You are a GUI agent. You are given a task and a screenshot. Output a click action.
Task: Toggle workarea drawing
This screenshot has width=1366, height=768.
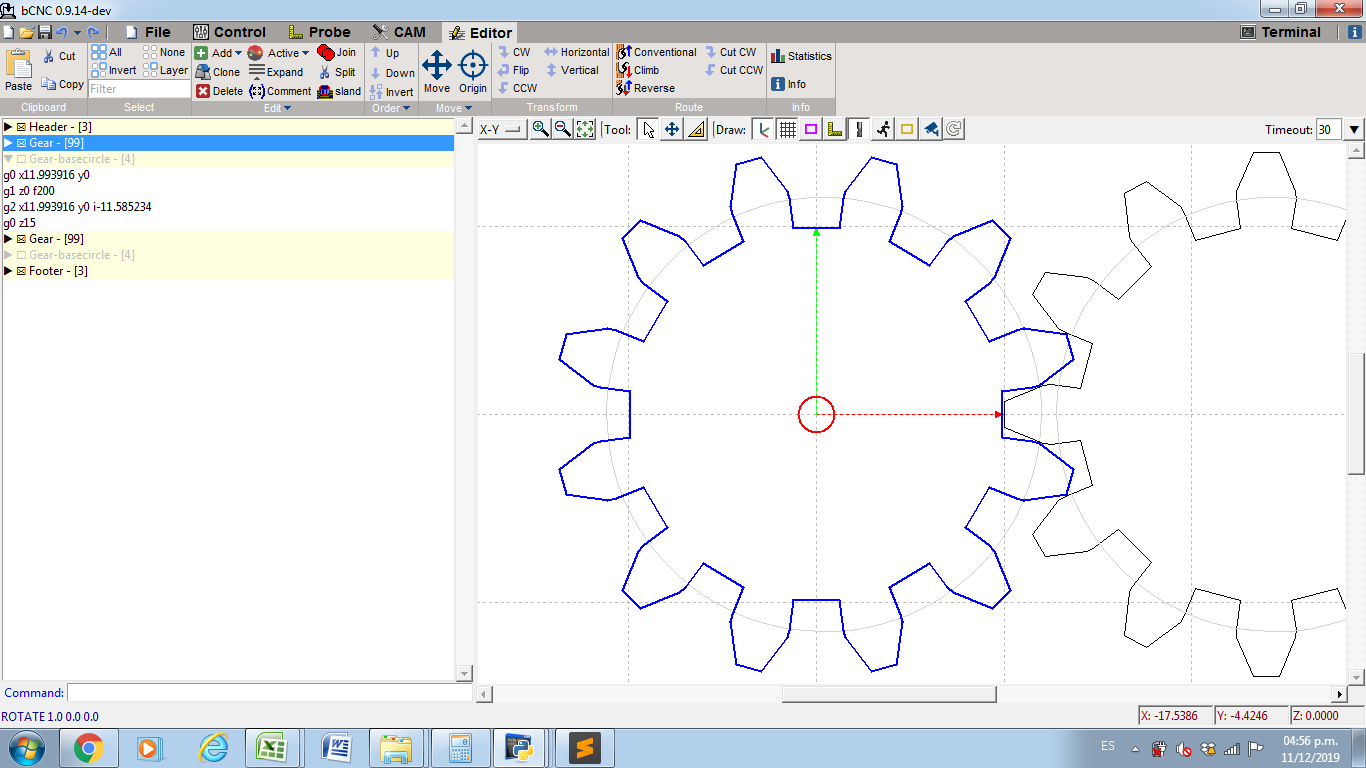(x=858, y=129)
